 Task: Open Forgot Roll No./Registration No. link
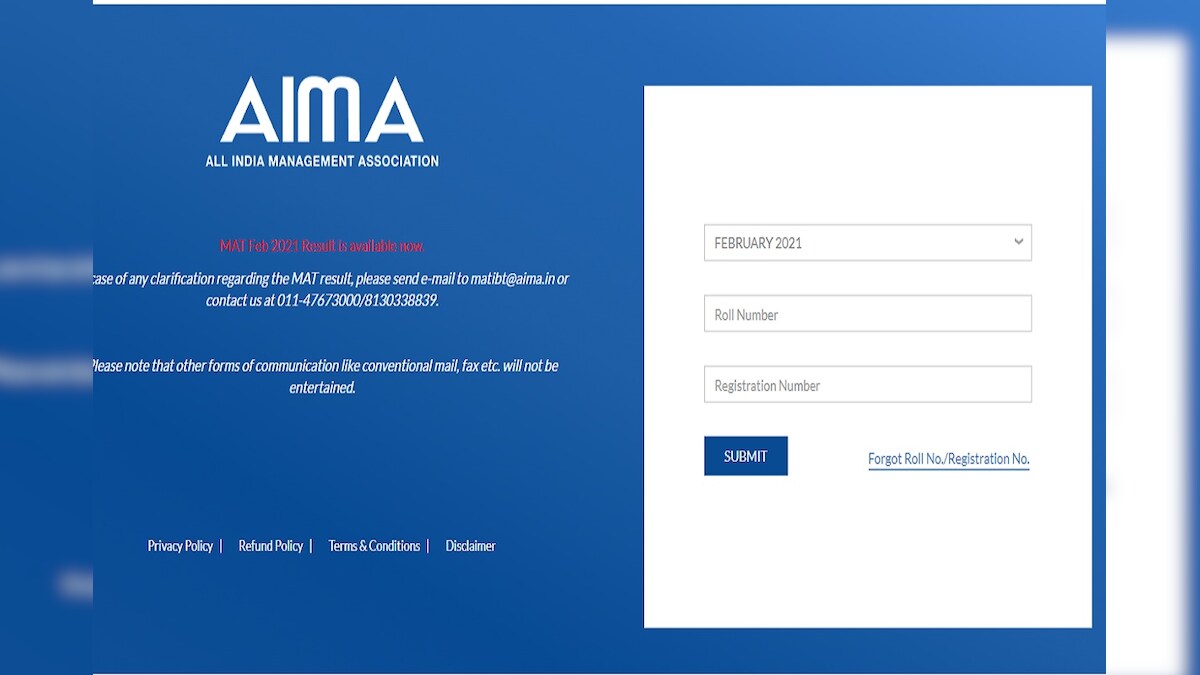click(x=947, y=458)
